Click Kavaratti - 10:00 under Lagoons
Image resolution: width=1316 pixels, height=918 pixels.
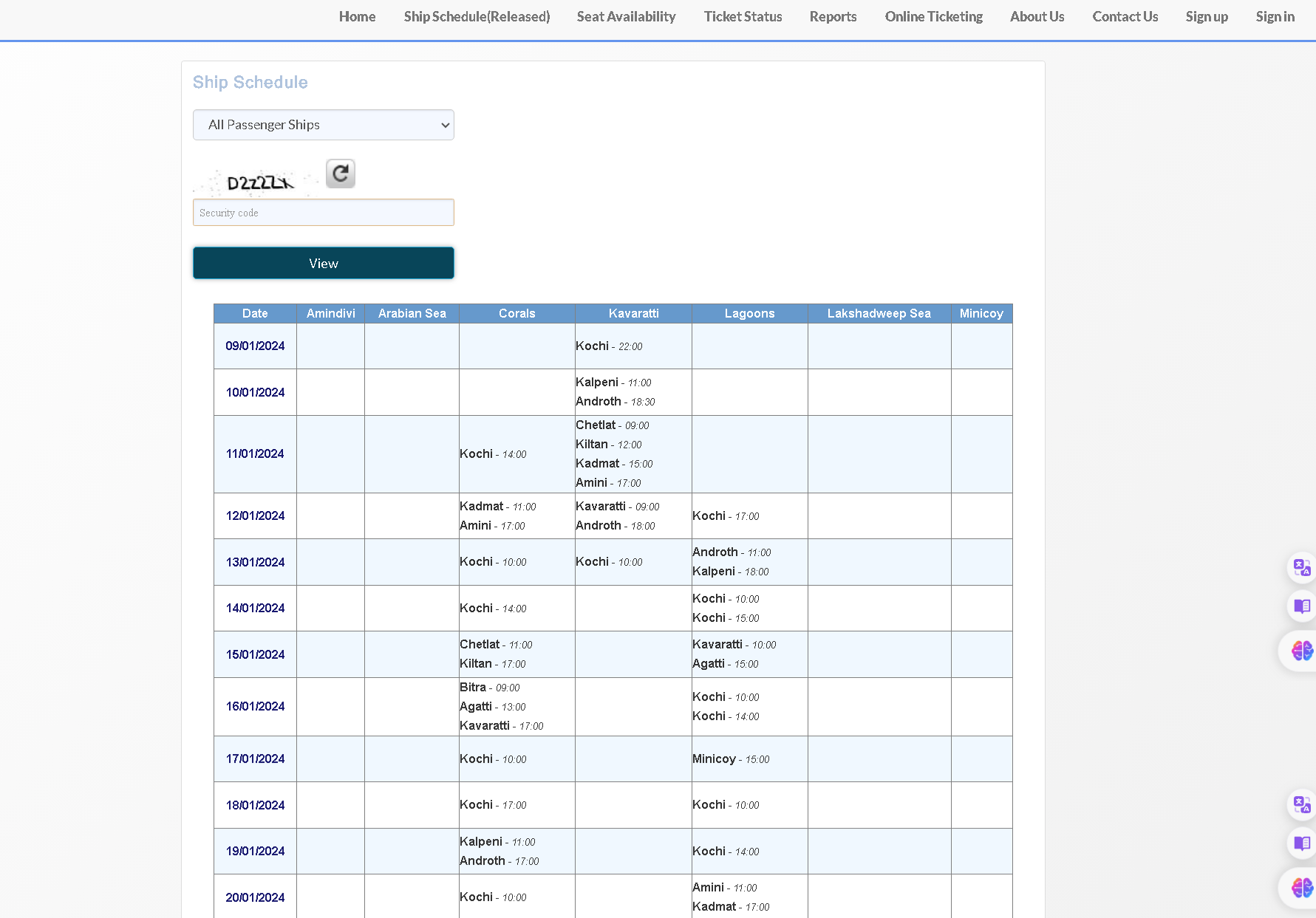(734, 644)
